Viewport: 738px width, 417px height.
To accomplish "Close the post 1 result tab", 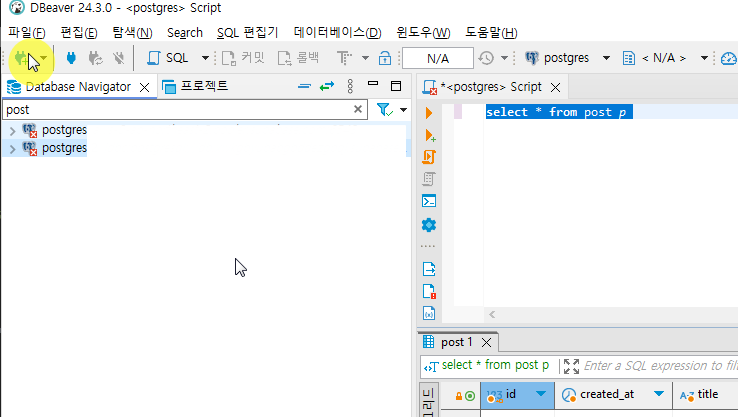I will coord(487,342).
